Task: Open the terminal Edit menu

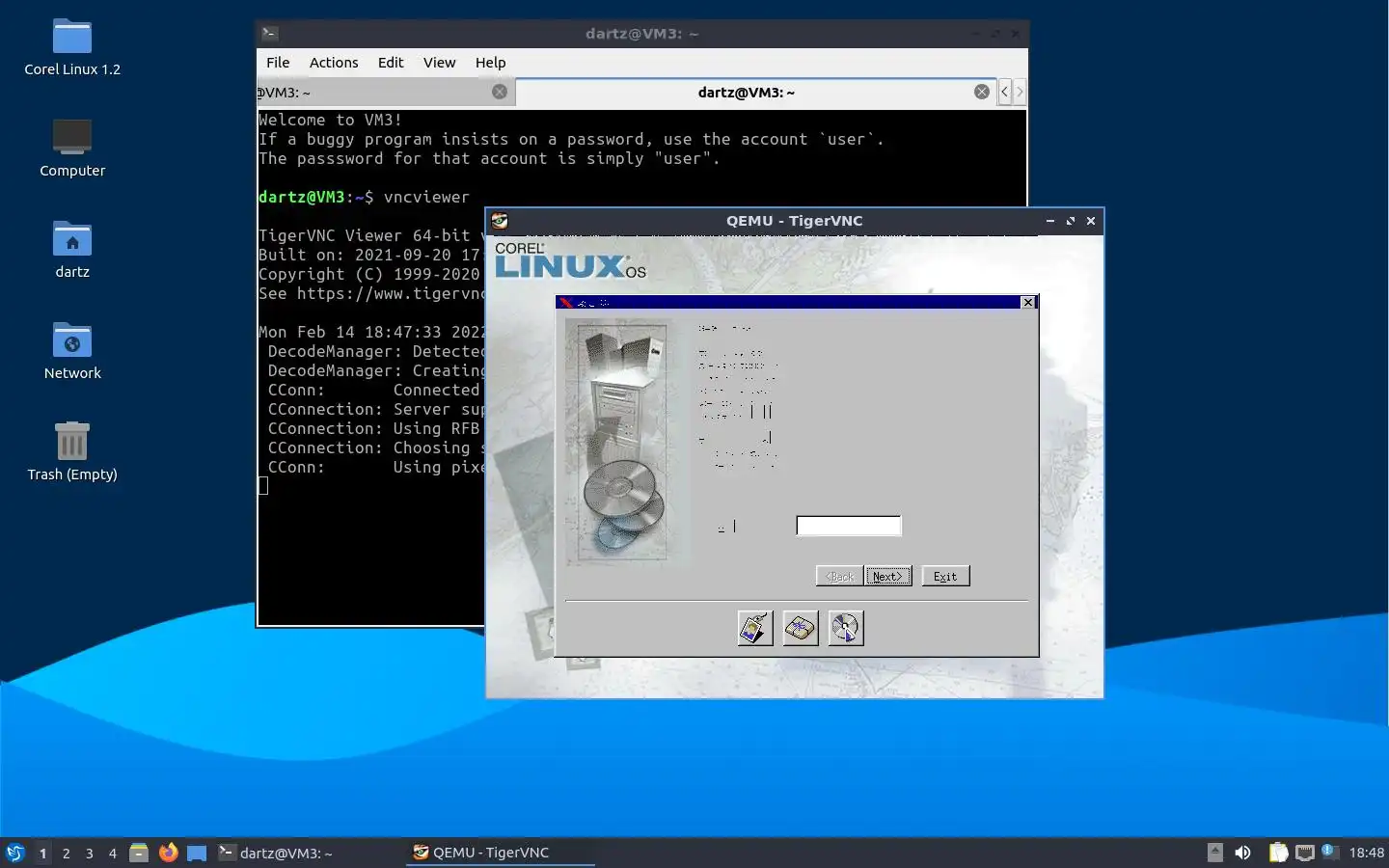Action: (391, 63)
